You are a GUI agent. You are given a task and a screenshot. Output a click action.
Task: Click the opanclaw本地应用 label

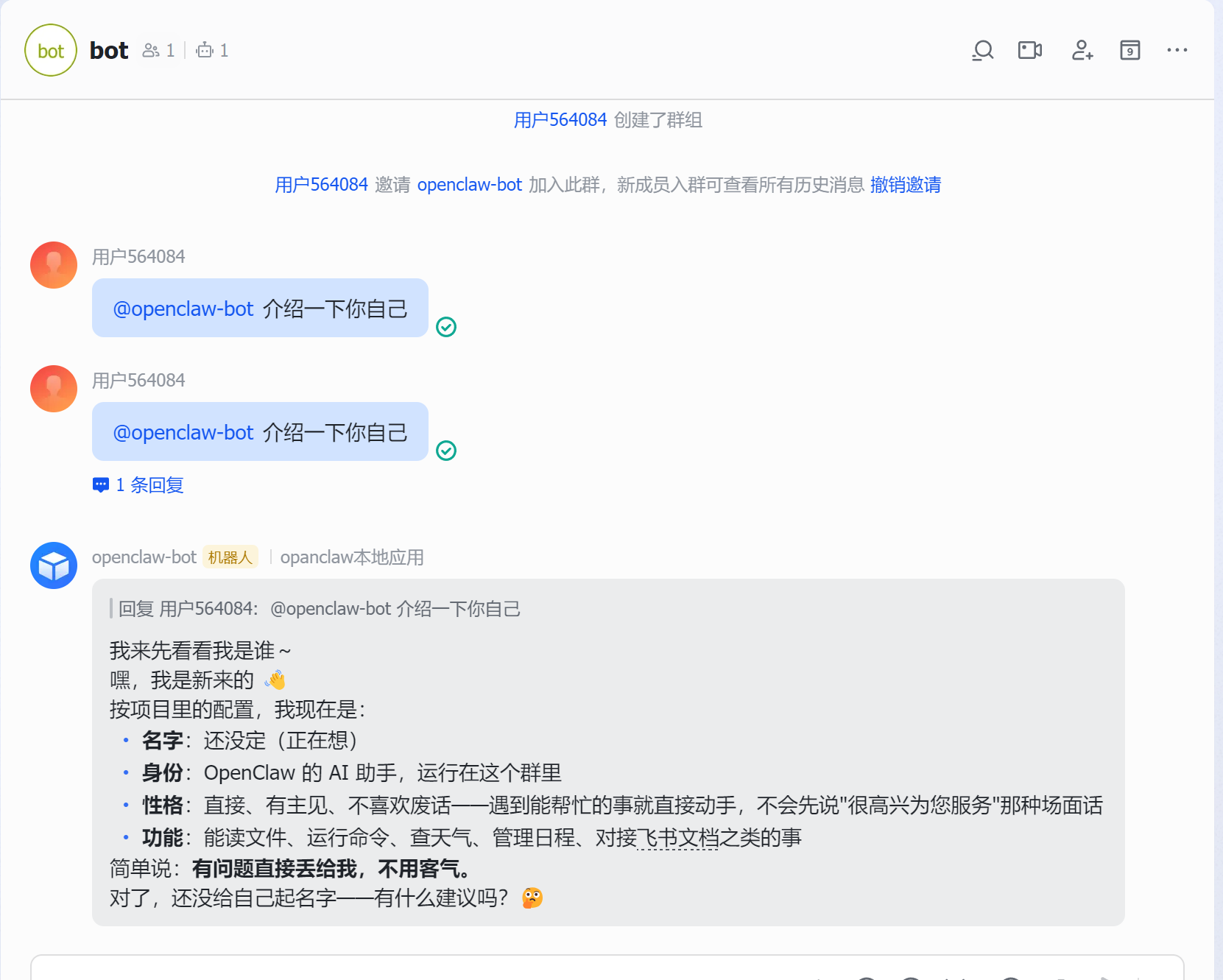tap(352, 557)
